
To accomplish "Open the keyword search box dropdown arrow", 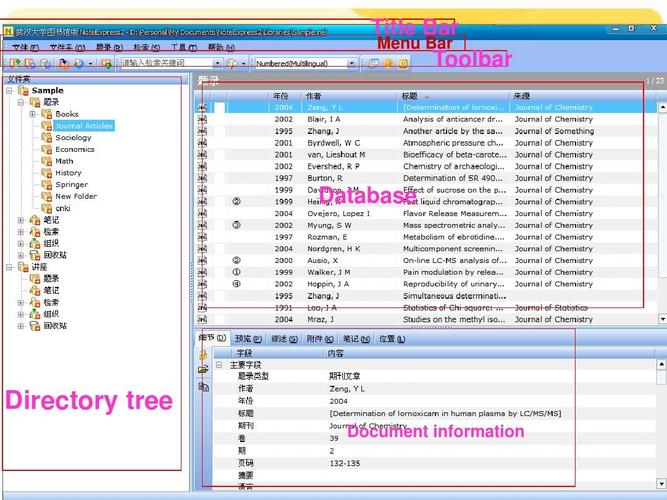I will point(217,63).
